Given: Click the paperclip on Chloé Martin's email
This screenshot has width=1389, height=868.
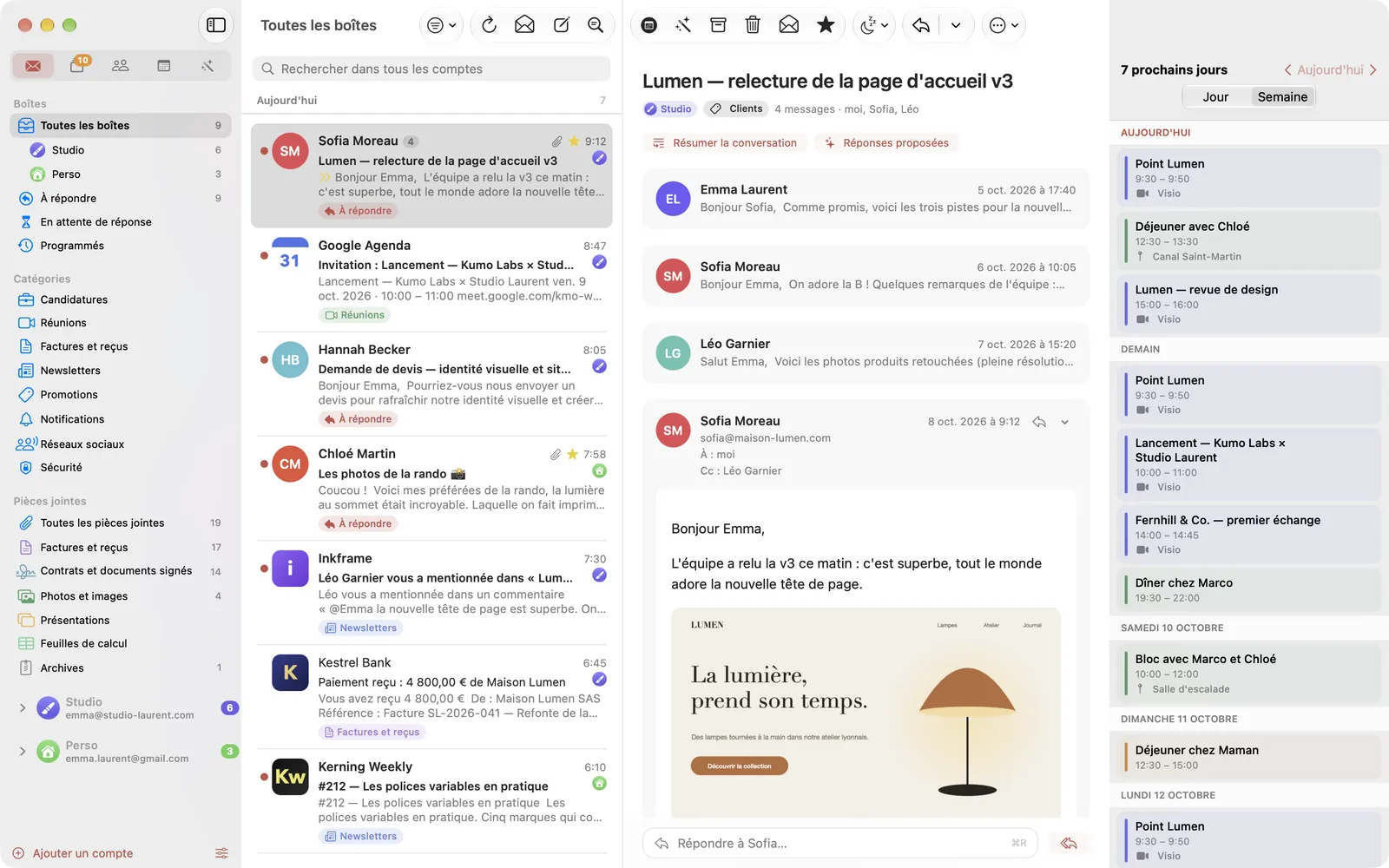Looking at the screenshot, I should pyautogui.click(x=555, y=454).
